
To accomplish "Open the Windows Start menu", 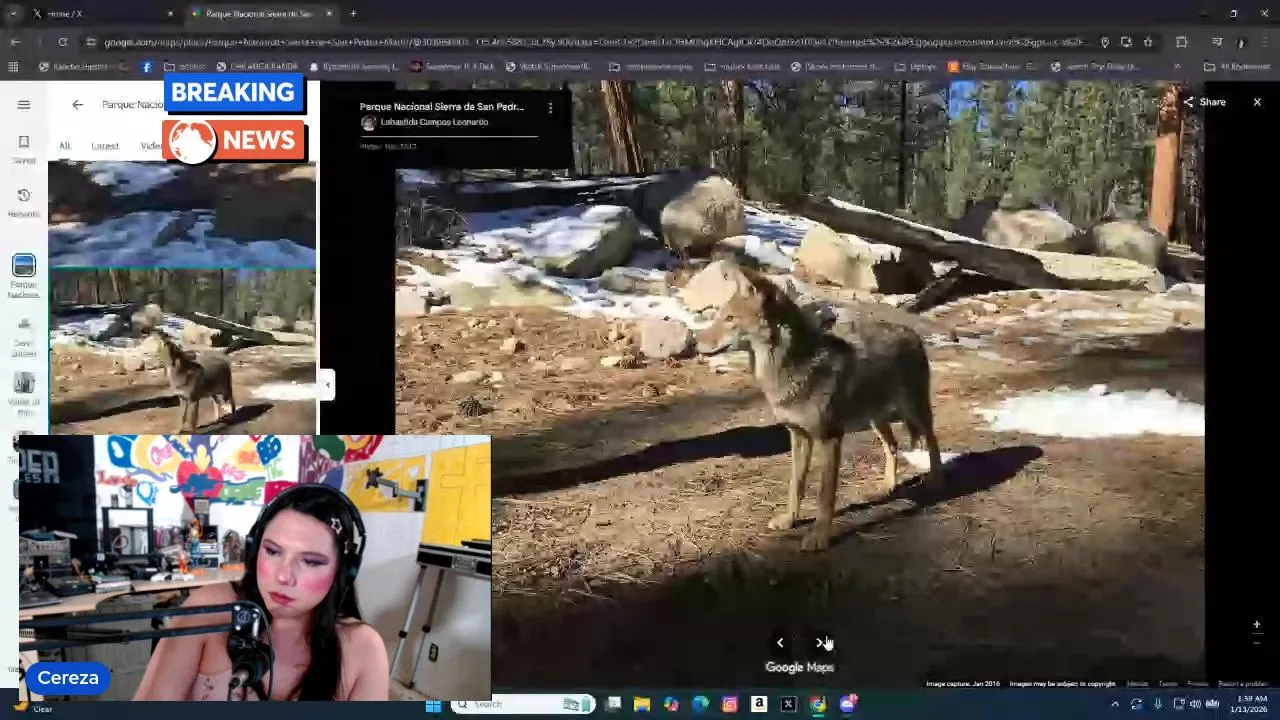I will (433, 705).
